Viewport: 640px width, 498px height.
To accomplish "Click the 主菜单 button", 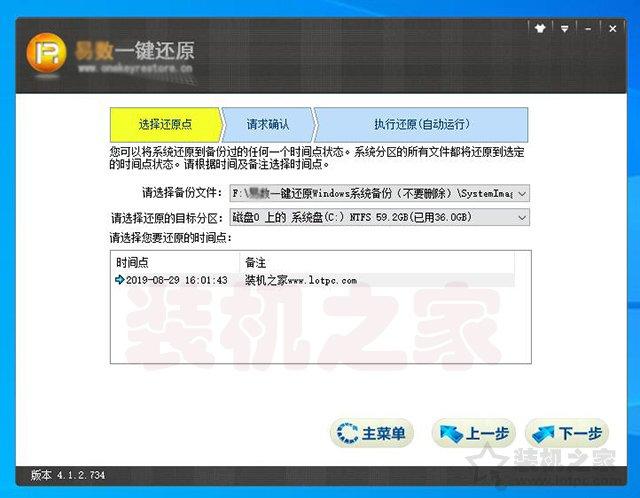I will pyautogui.click(x=371, y=433).
